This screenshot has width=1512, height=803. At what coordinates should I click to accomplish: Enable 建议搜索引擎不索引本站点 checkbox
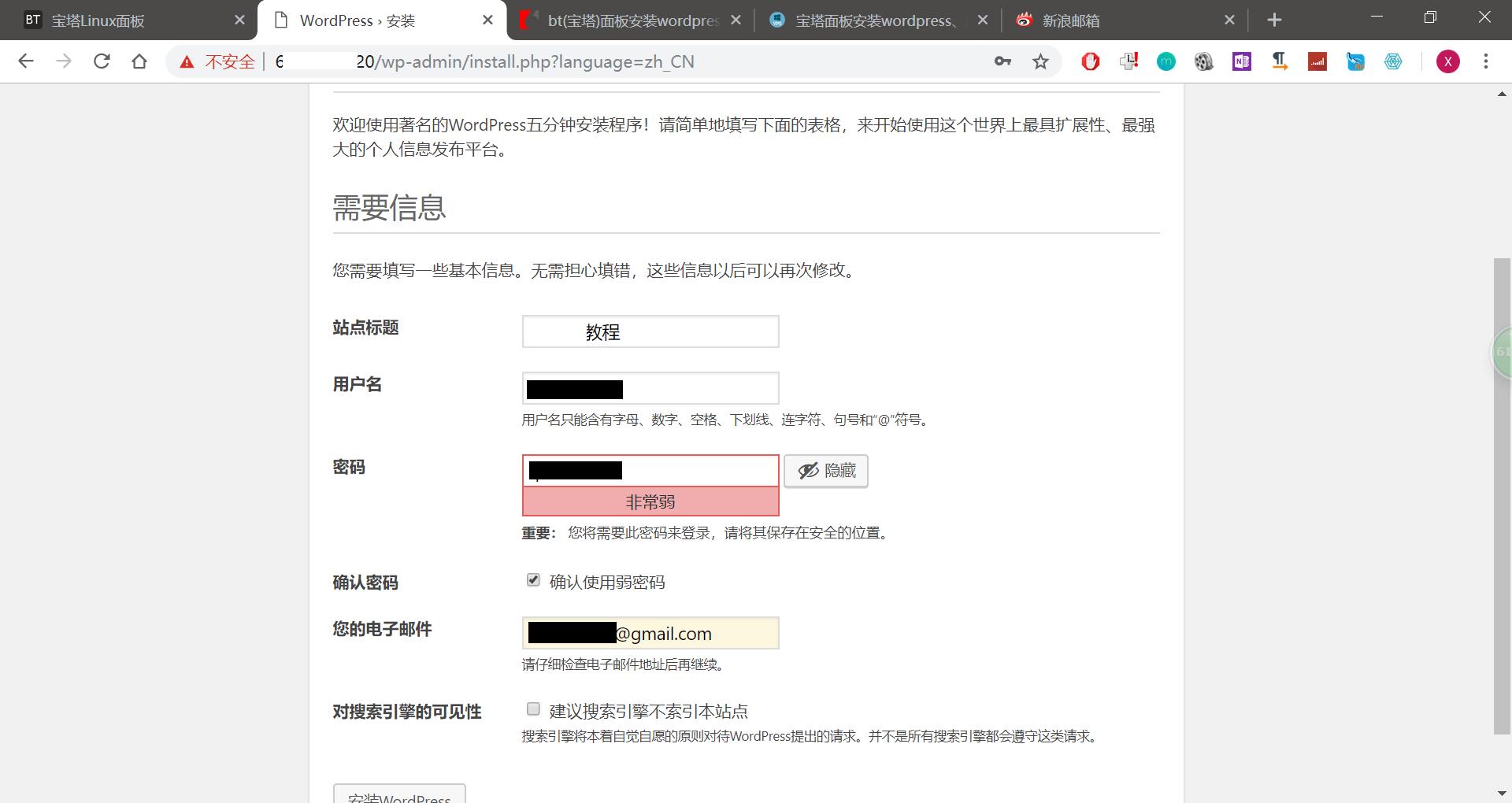pos(533,709)
